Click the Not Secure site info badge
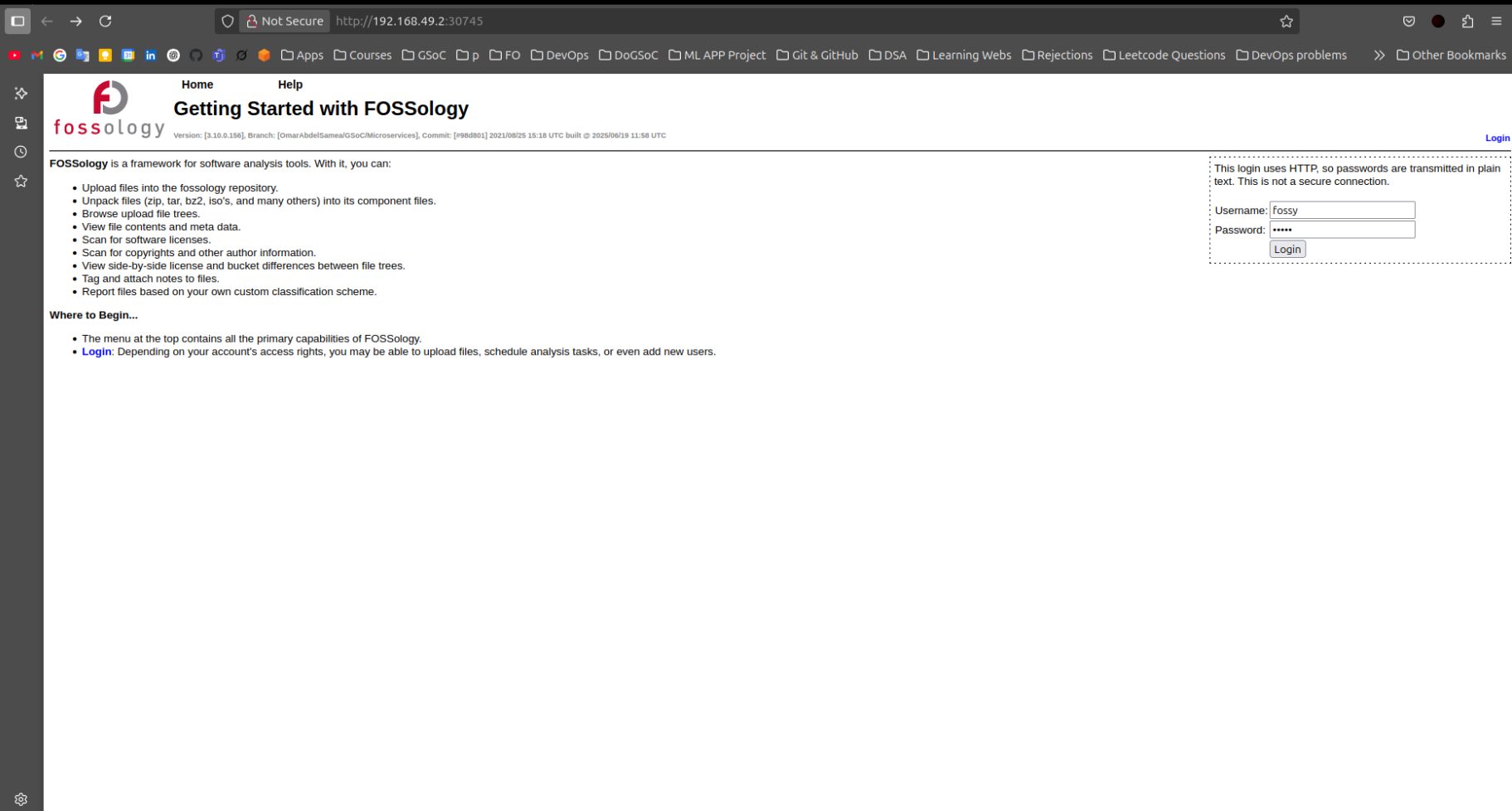 [284, 21]
